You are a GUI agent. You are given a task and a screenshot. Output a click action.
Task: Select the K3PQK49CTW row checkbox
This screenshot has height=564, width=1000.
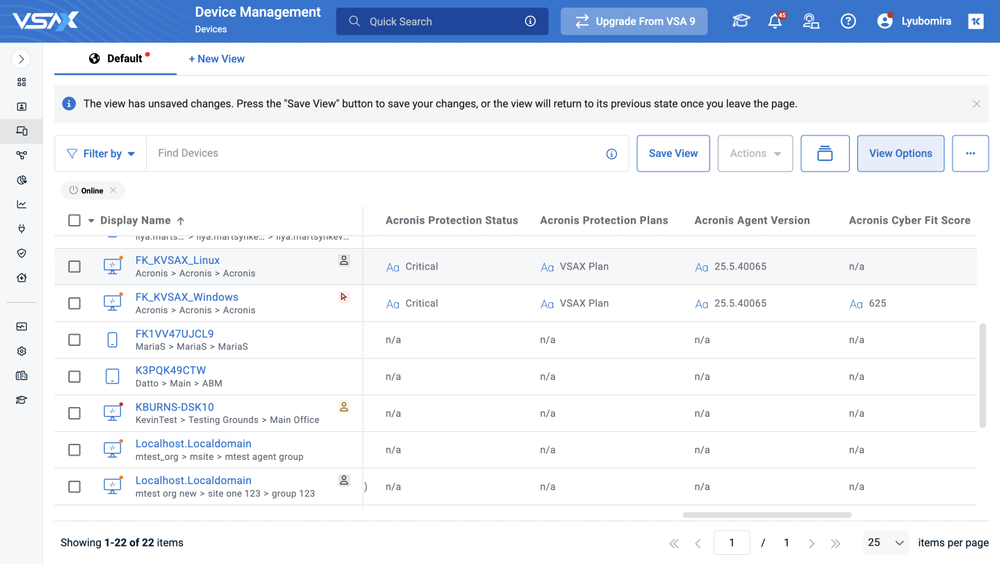74,376
